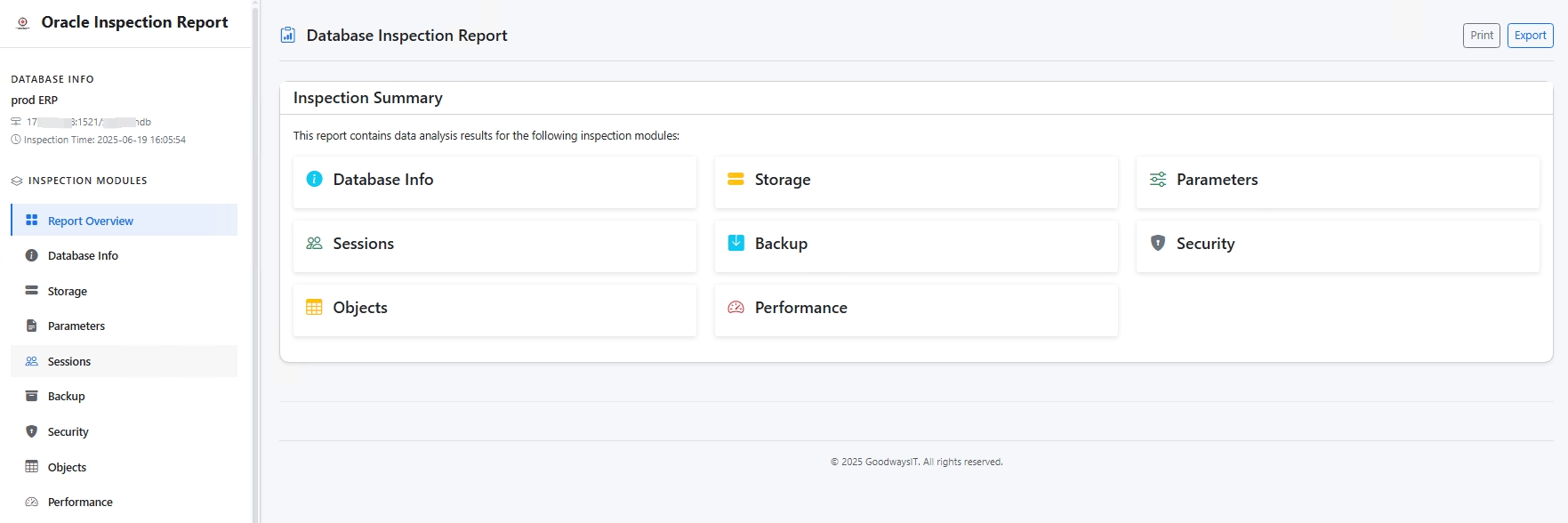Click the sidebar Storage disk icon
Viewport: 1568px width, 523px height.
pyautogui.click(x=32, y=290)
